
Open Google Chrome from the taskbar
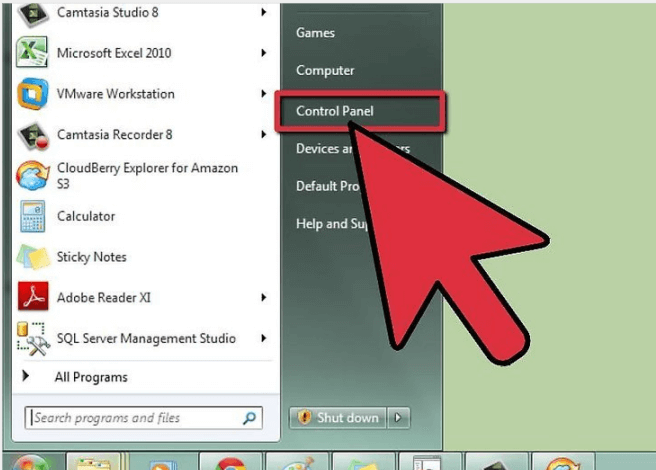click(x=230, y=464)
